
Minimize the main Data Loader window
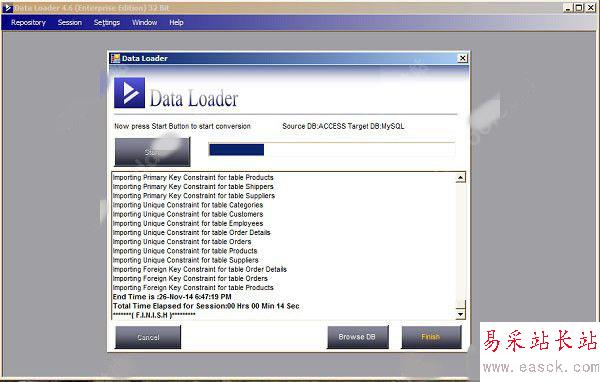568,8
